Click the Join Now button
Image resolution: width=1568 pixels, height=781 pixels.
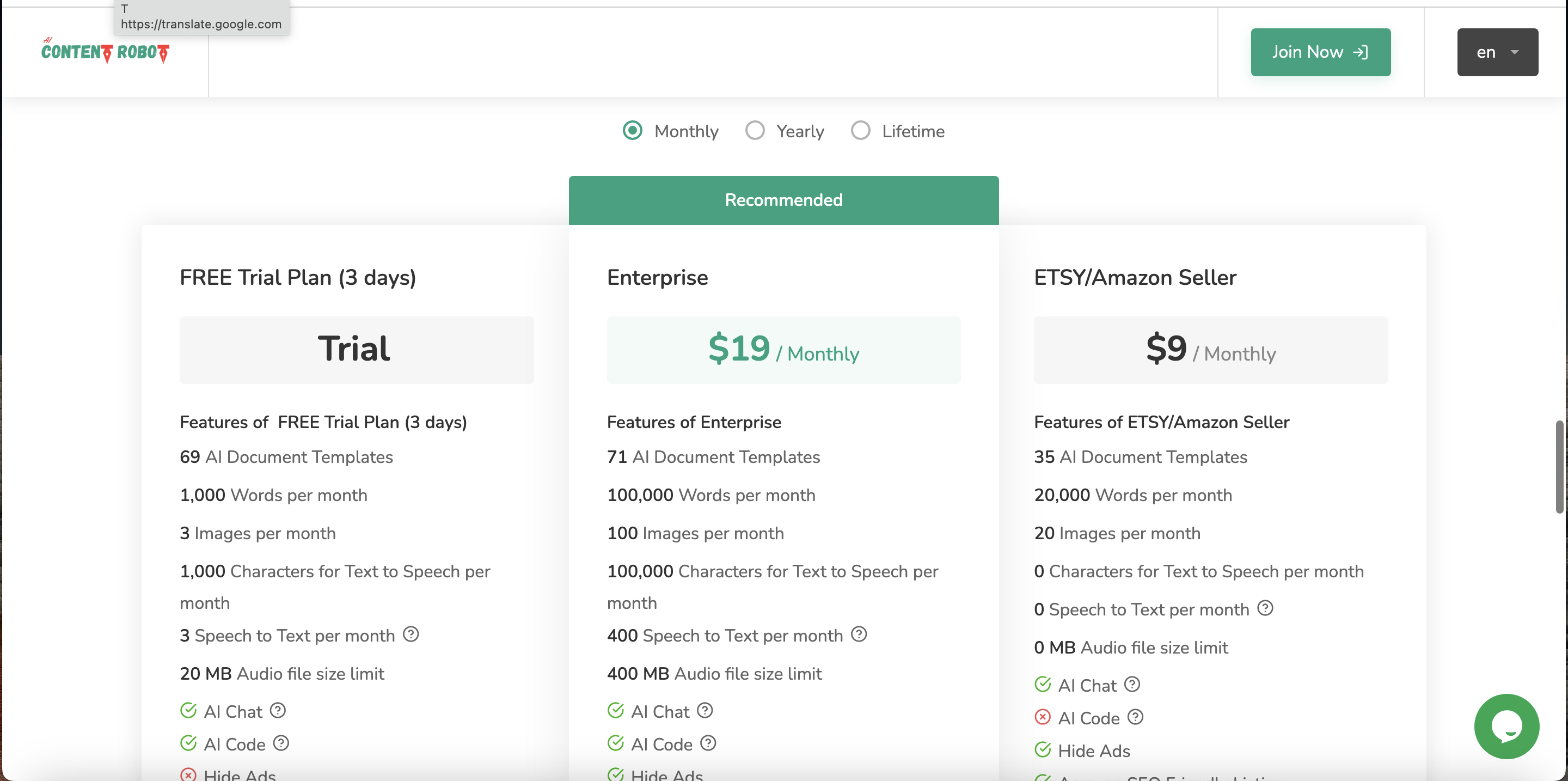click(1320, 52)
